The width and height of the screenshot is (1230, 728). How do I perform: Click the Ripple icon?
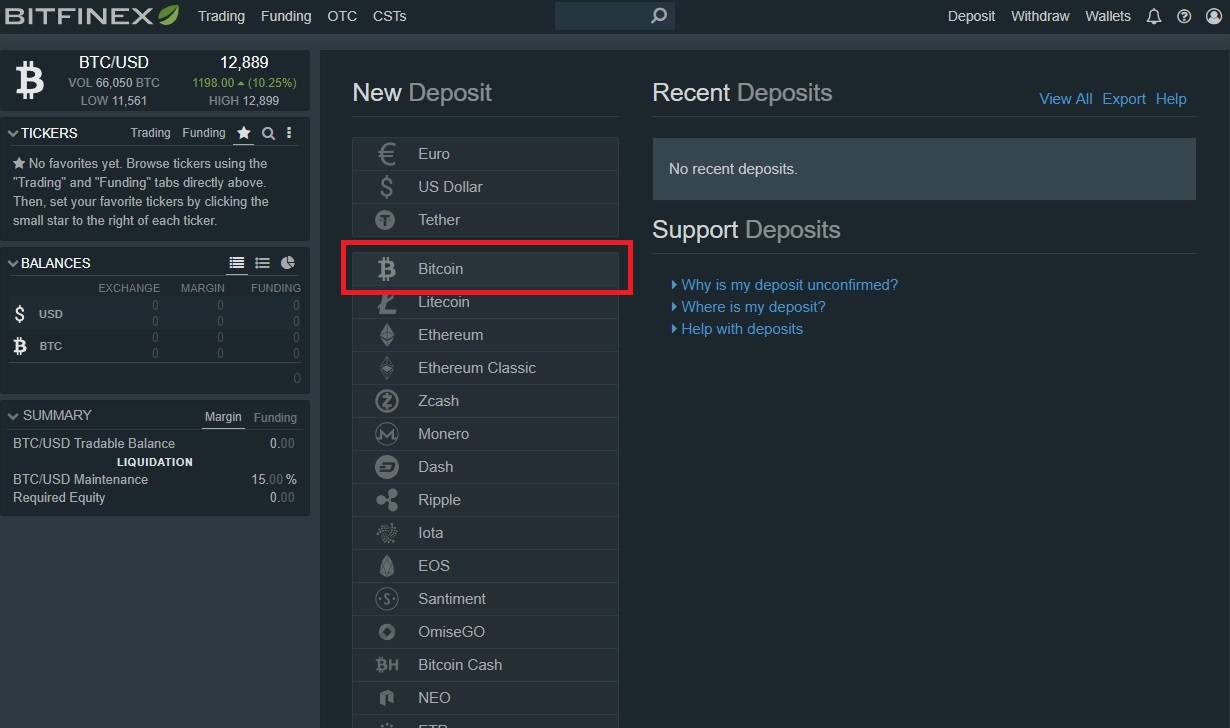coord(386,500)
